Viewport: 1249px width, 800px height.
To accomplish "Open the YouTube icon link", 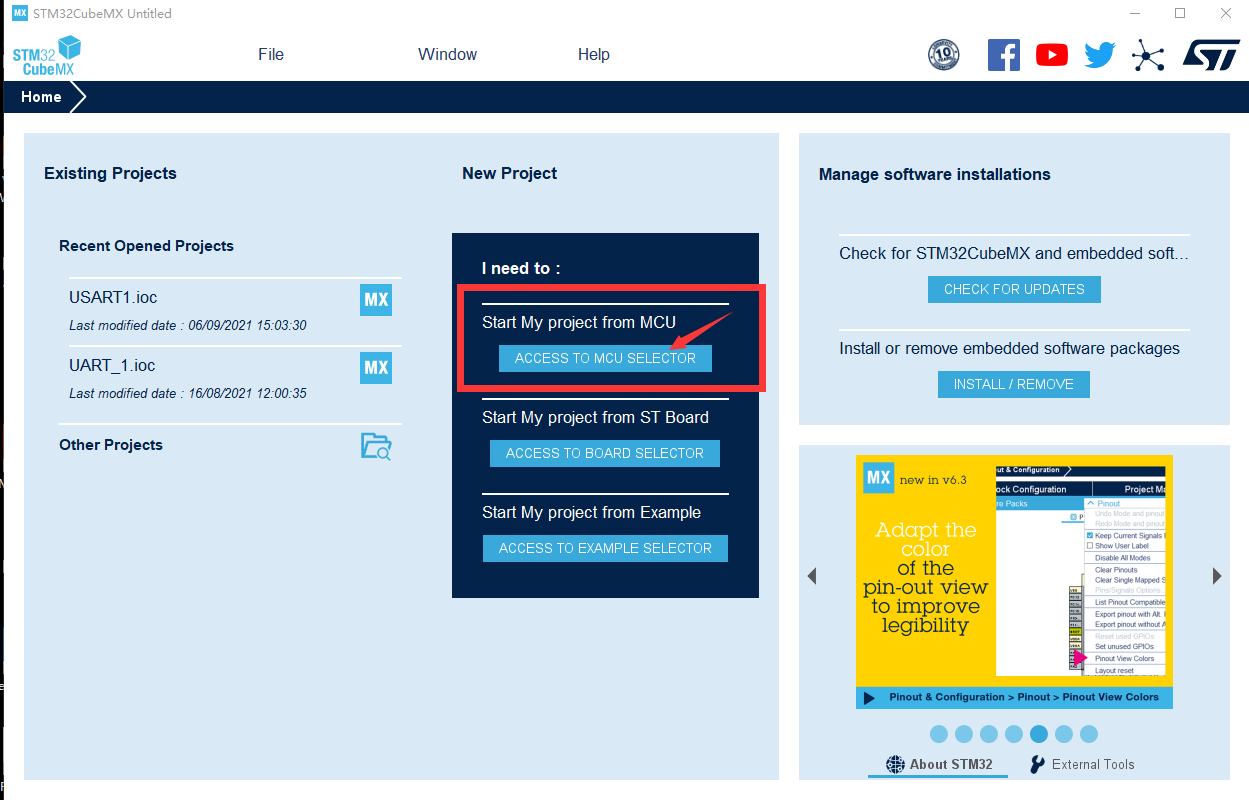I will [x=1051, y=55].
